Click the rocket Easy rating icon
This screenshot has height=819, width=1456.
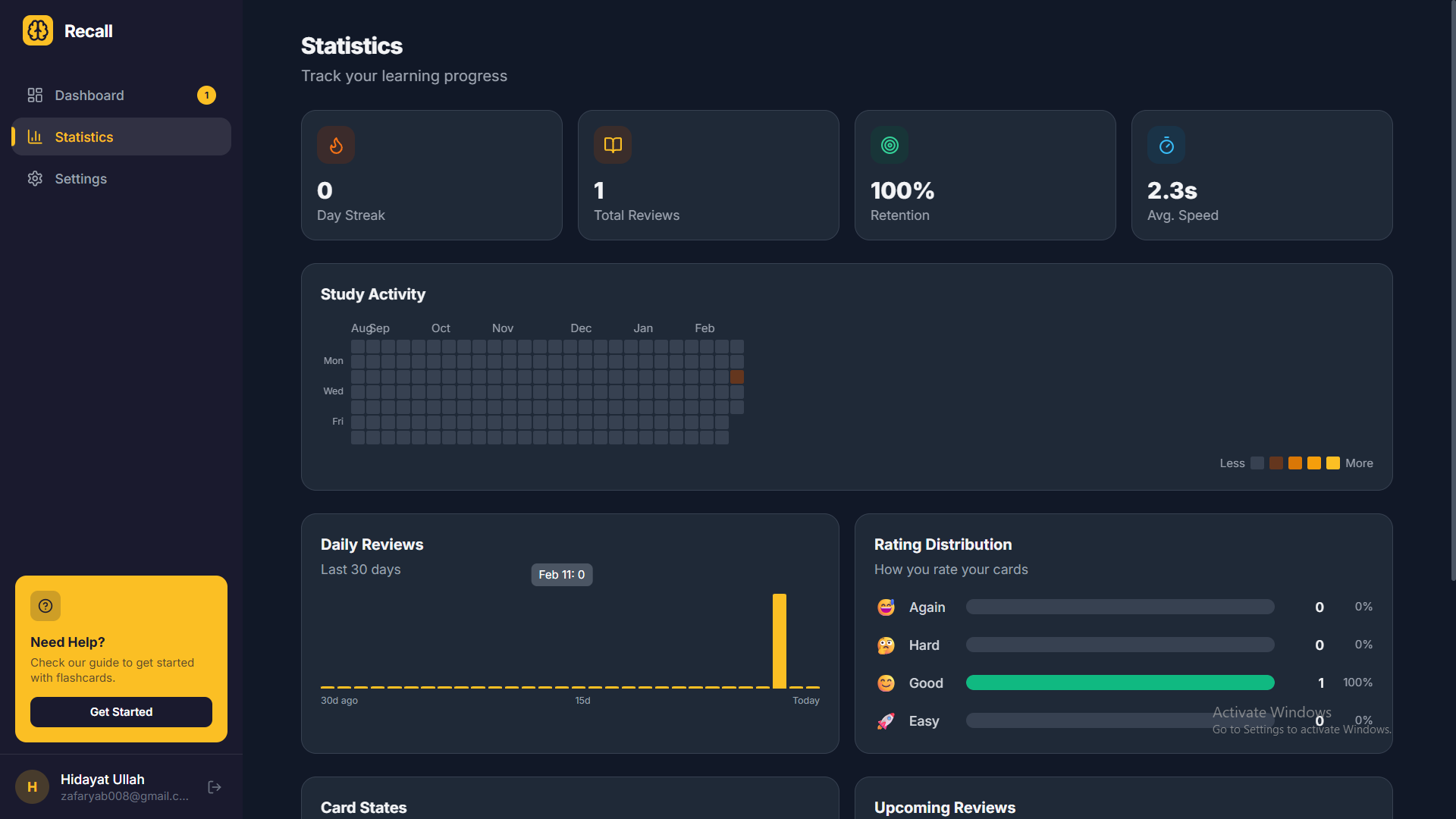886,721
